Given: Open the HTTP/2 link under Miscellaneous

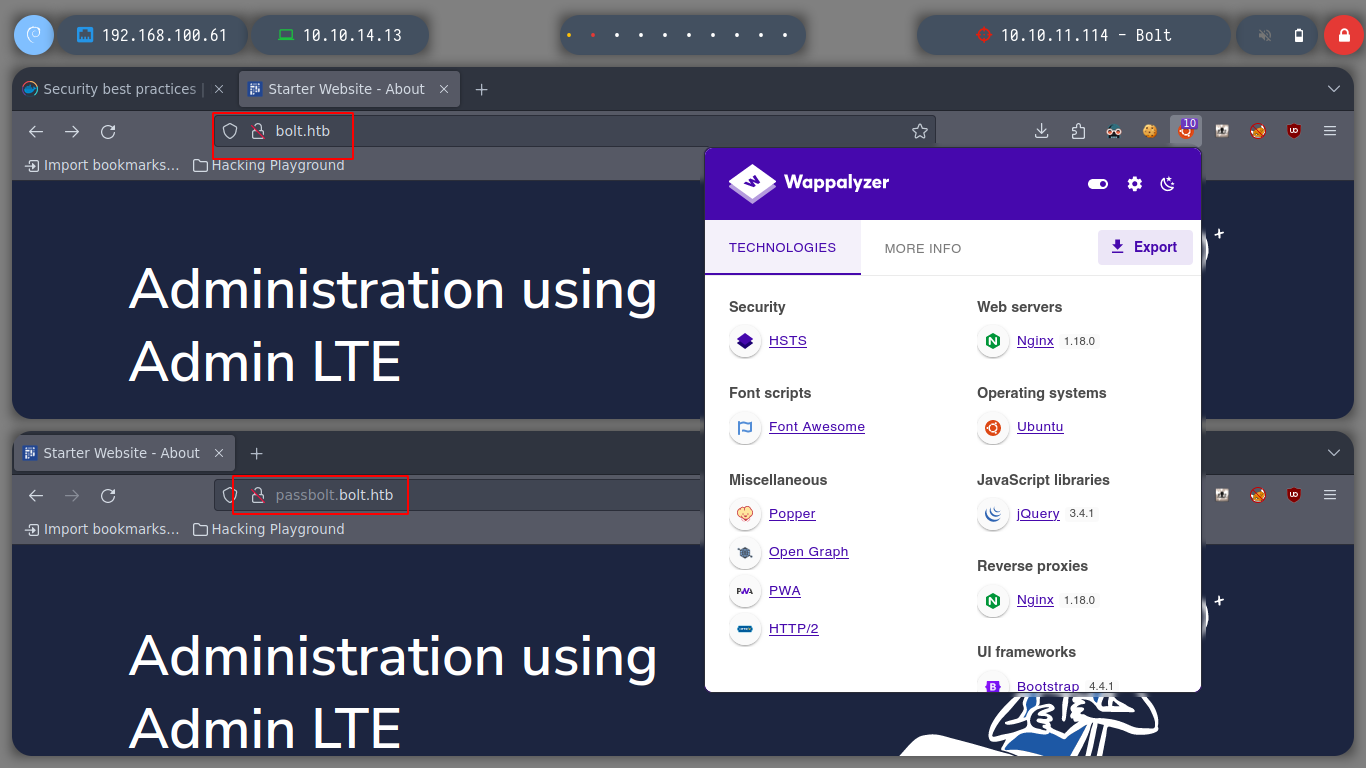Looking at the screenshot, I should (x=794, y=629).
